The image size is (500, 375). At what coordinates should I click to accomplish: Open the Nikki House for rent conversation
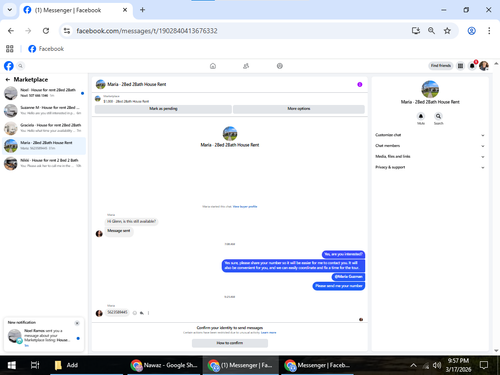click(44, 163)
